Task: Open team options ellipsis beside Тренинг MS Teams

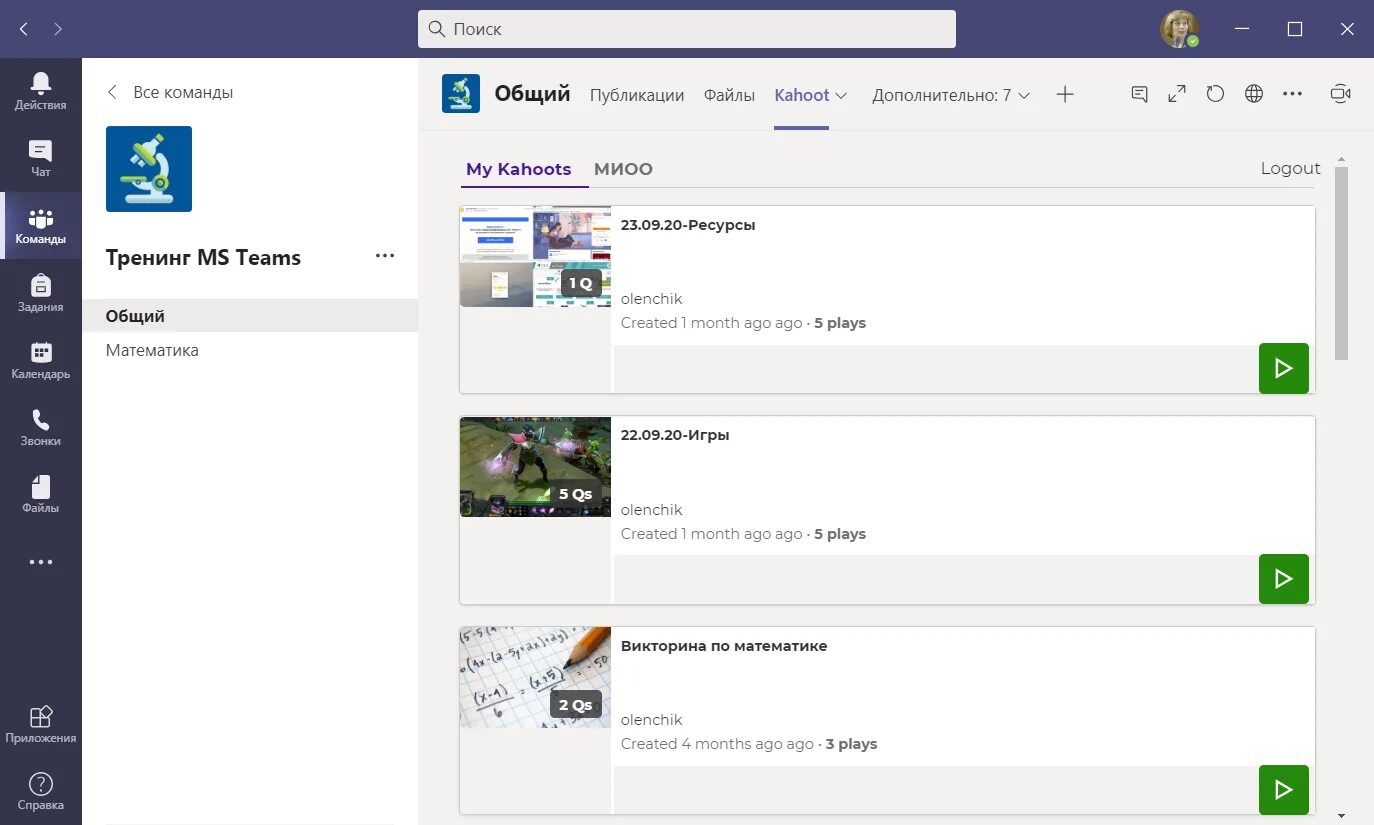Action: (x=385, y=256)
